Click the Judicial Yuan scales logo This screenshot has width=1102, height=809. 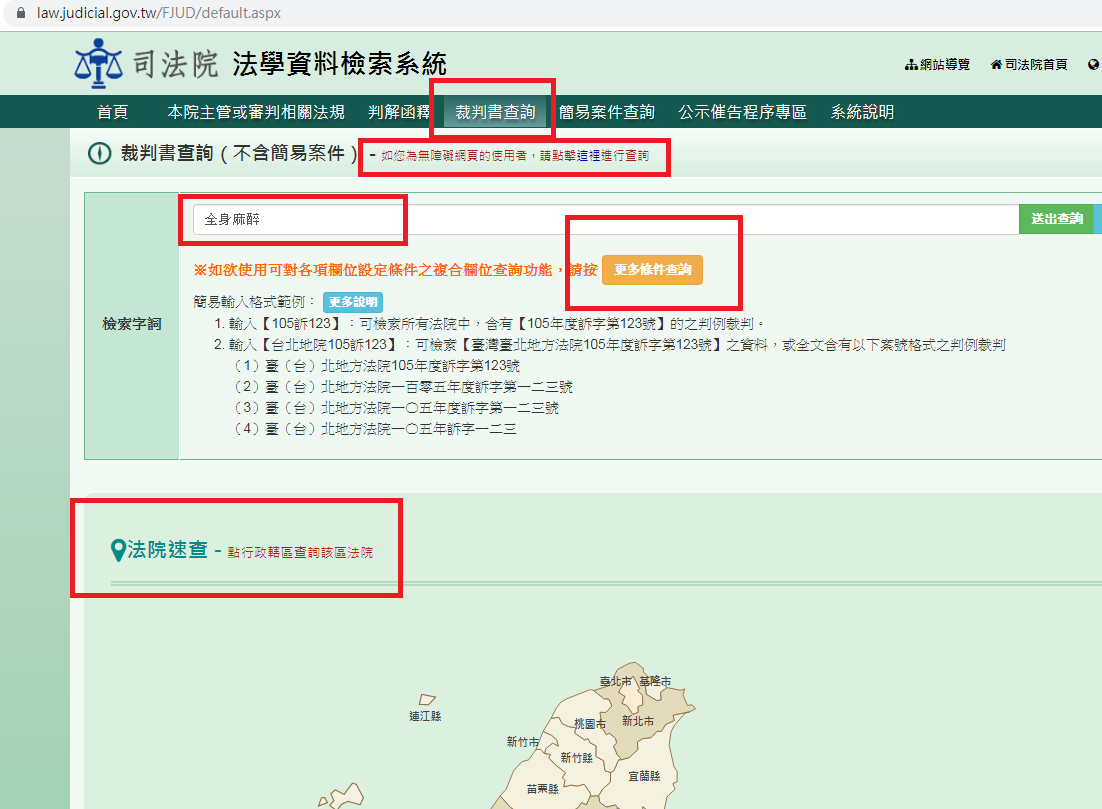(98, 63)
